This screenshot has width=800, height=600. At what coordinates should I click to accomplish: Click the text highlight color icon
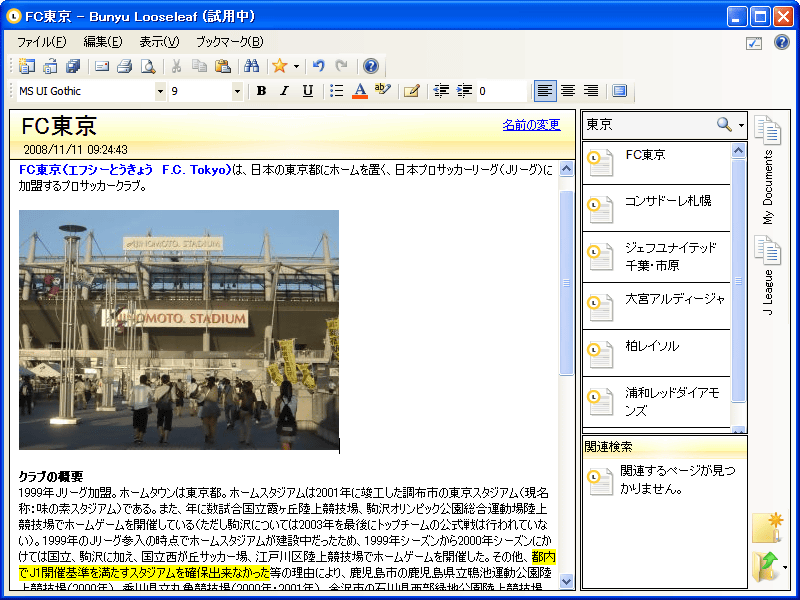[383, 90]
